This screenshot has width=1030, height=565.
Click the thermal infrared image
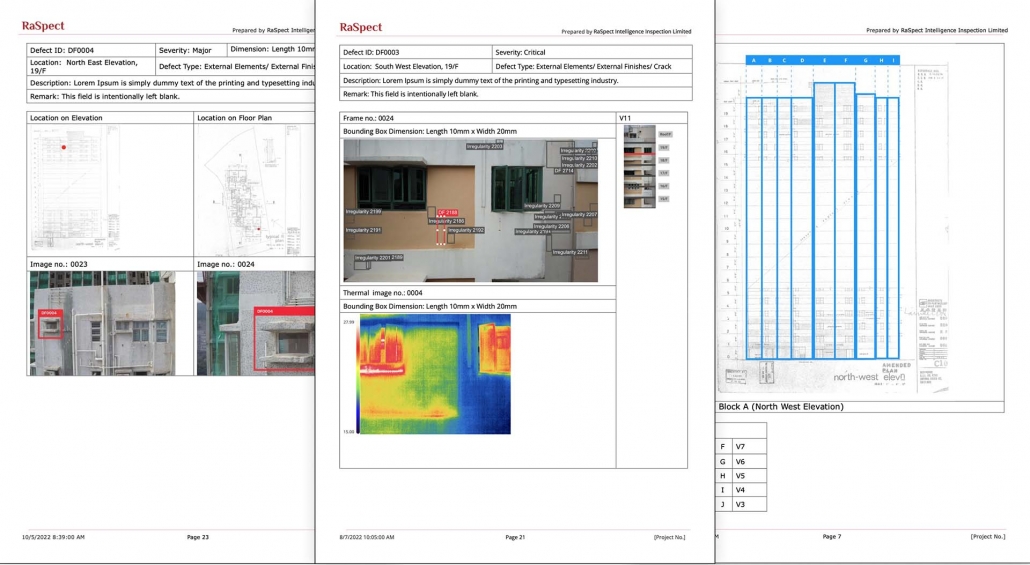(435, 374)
